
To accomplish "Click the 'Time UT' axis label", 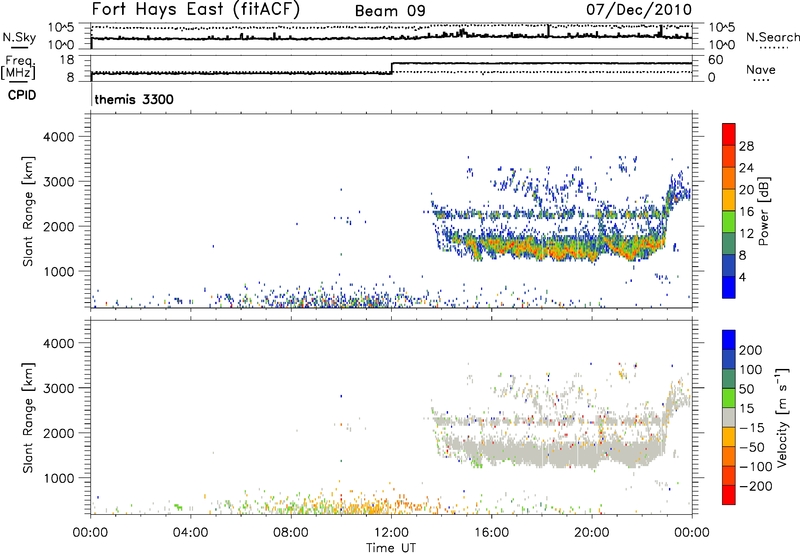I will (391, 548).
